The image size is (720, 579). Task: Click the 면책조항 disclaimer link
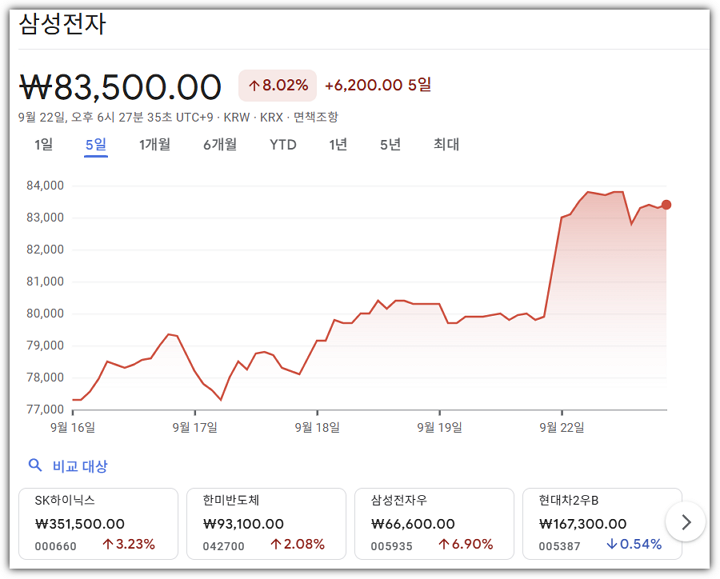point(316,117)
